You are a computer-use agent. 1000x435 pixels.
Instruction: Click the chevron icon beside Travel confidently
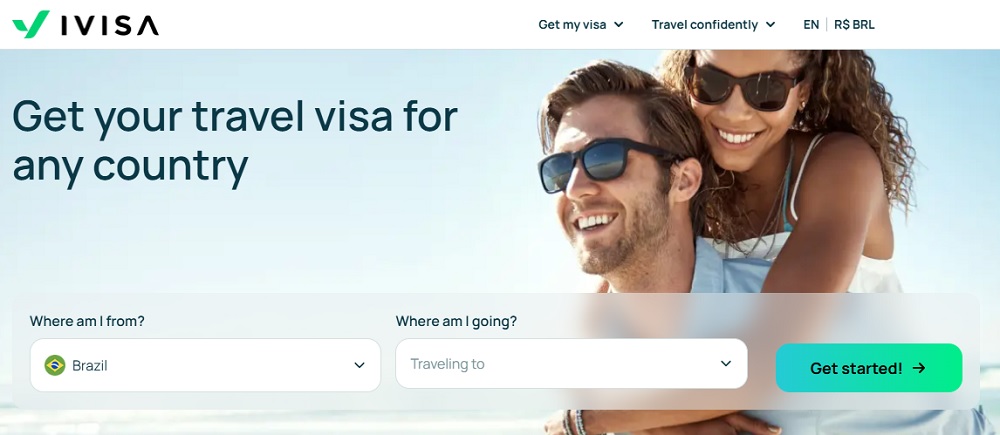pos(770,25)
